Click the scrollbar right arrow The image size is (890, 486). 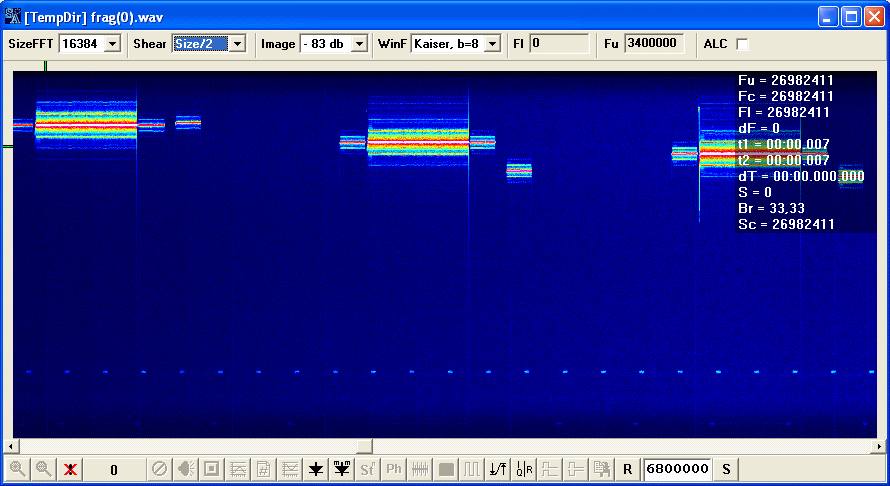[880, 446]
